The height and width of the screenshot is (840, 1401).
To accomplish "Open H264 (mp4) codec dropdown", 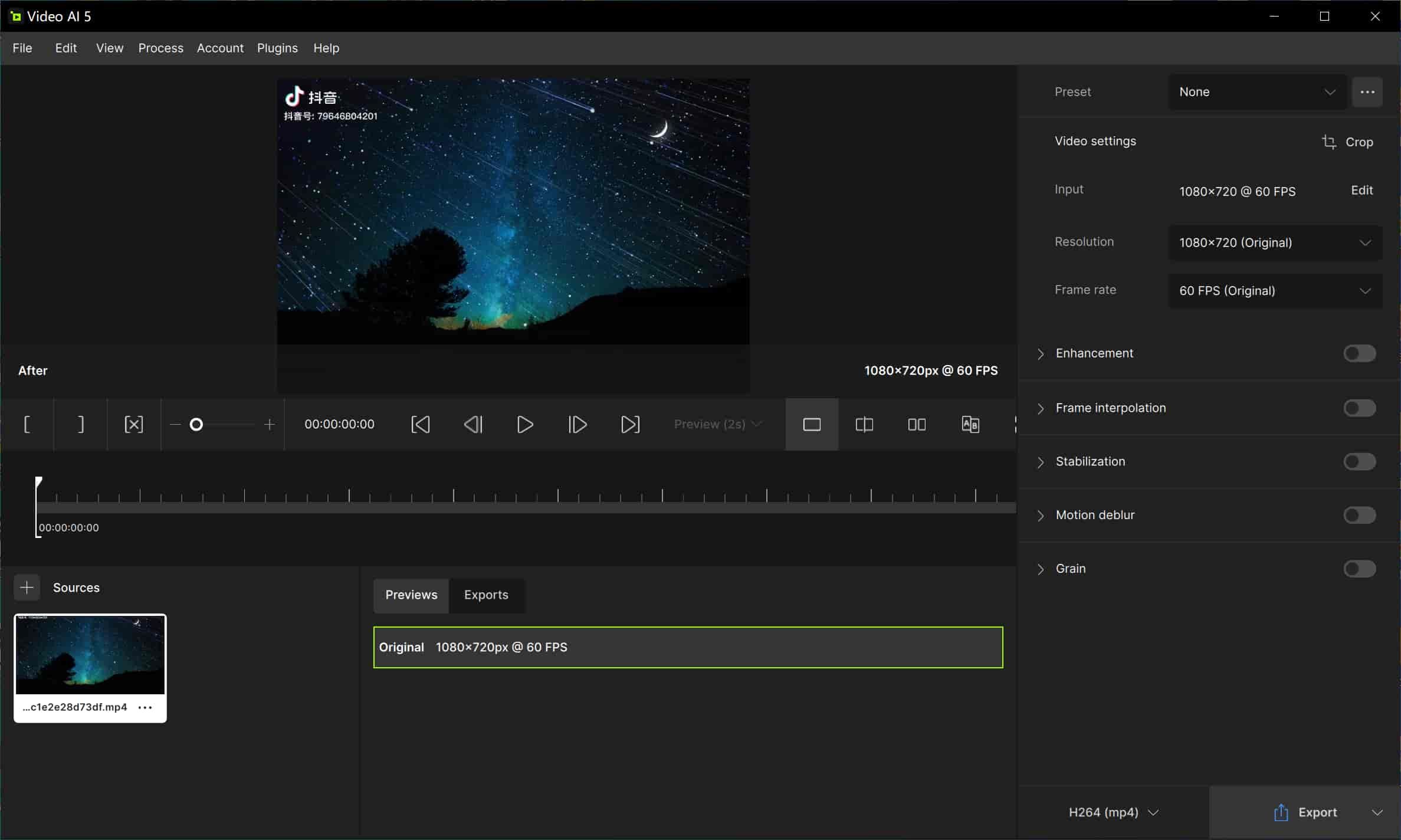I will [1113, 812].
